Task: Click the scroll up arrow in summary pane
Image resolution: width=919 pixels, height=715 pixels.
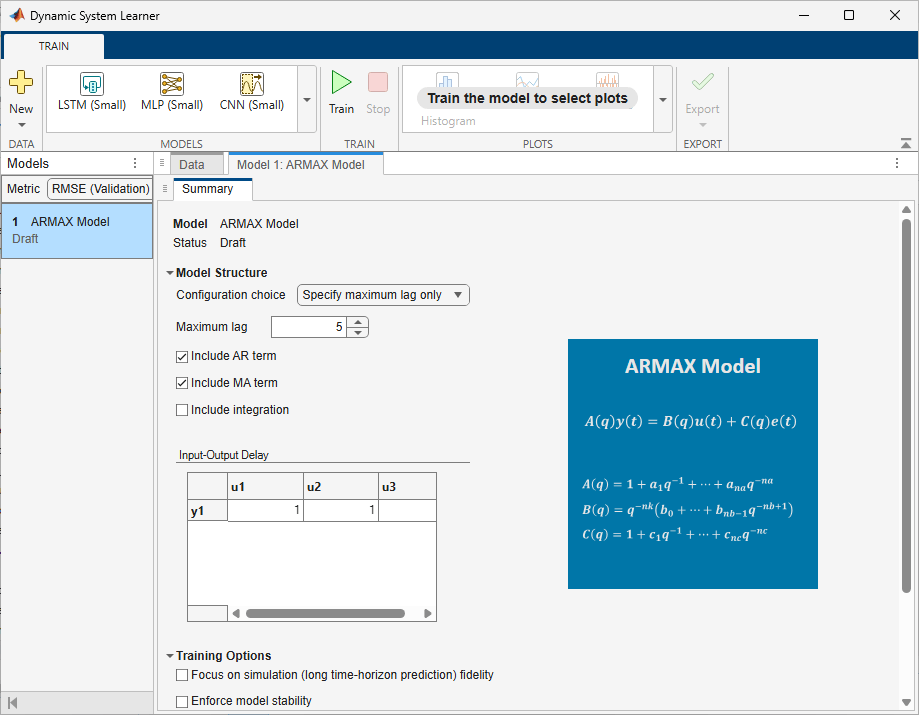Action: (906, 210)
